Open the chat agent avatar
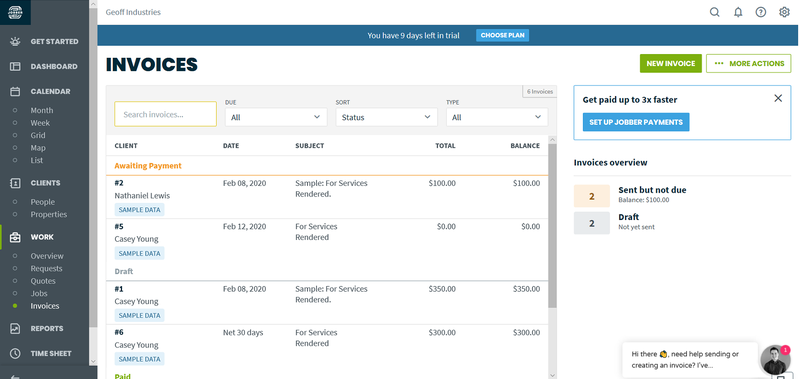Image resolution: width=800 pixels, height=379 pixels. click(776, 360)
